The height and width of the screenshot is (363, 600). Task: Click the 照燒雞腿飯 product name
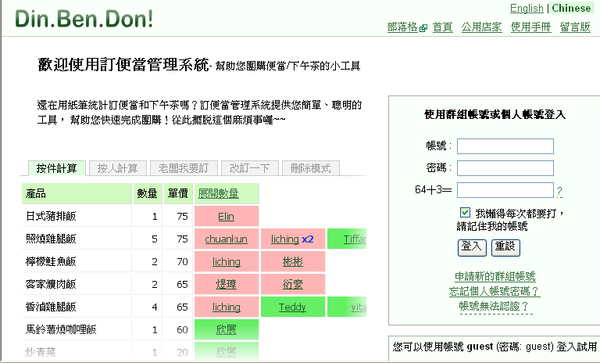(x=51, y=239)
